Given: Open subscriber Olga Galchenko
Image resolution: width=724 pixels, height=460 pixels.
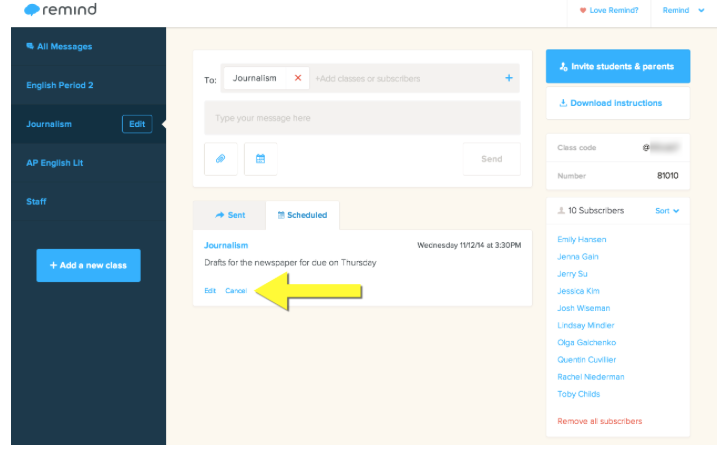Looking at the screenshot, I should point(586,342).
